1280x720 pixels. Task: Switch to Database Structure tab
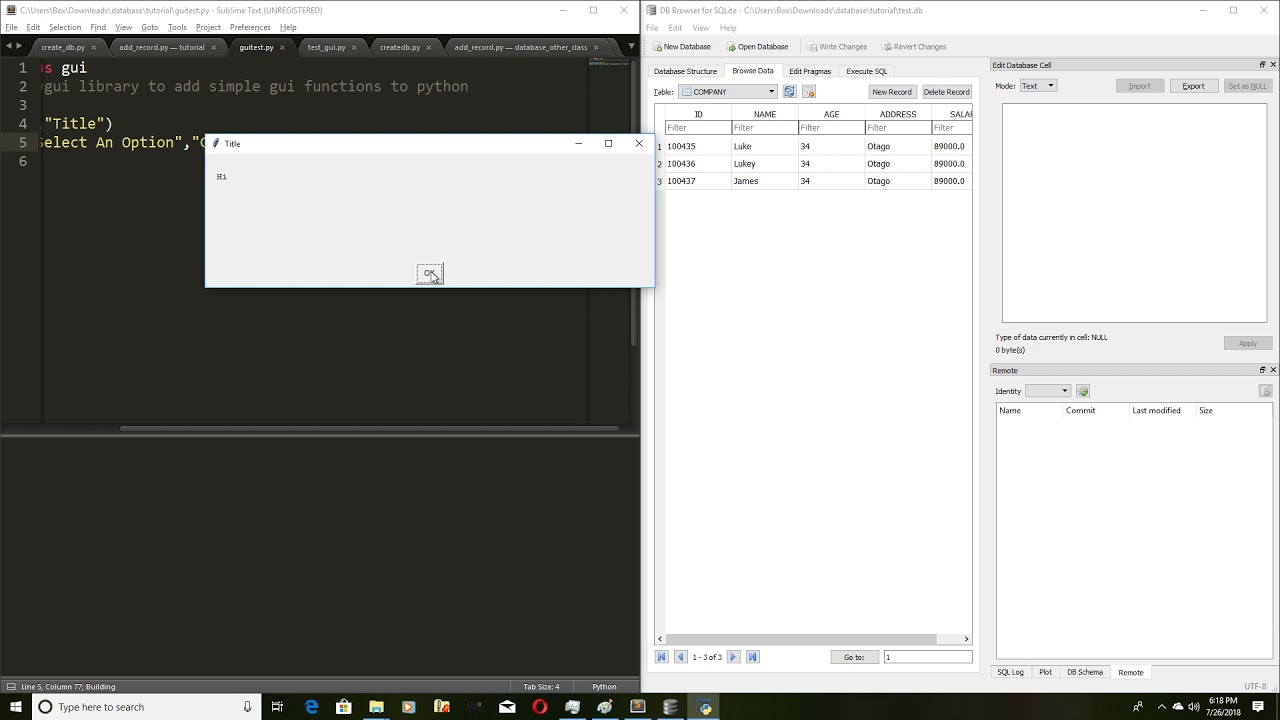click(685, 71)
